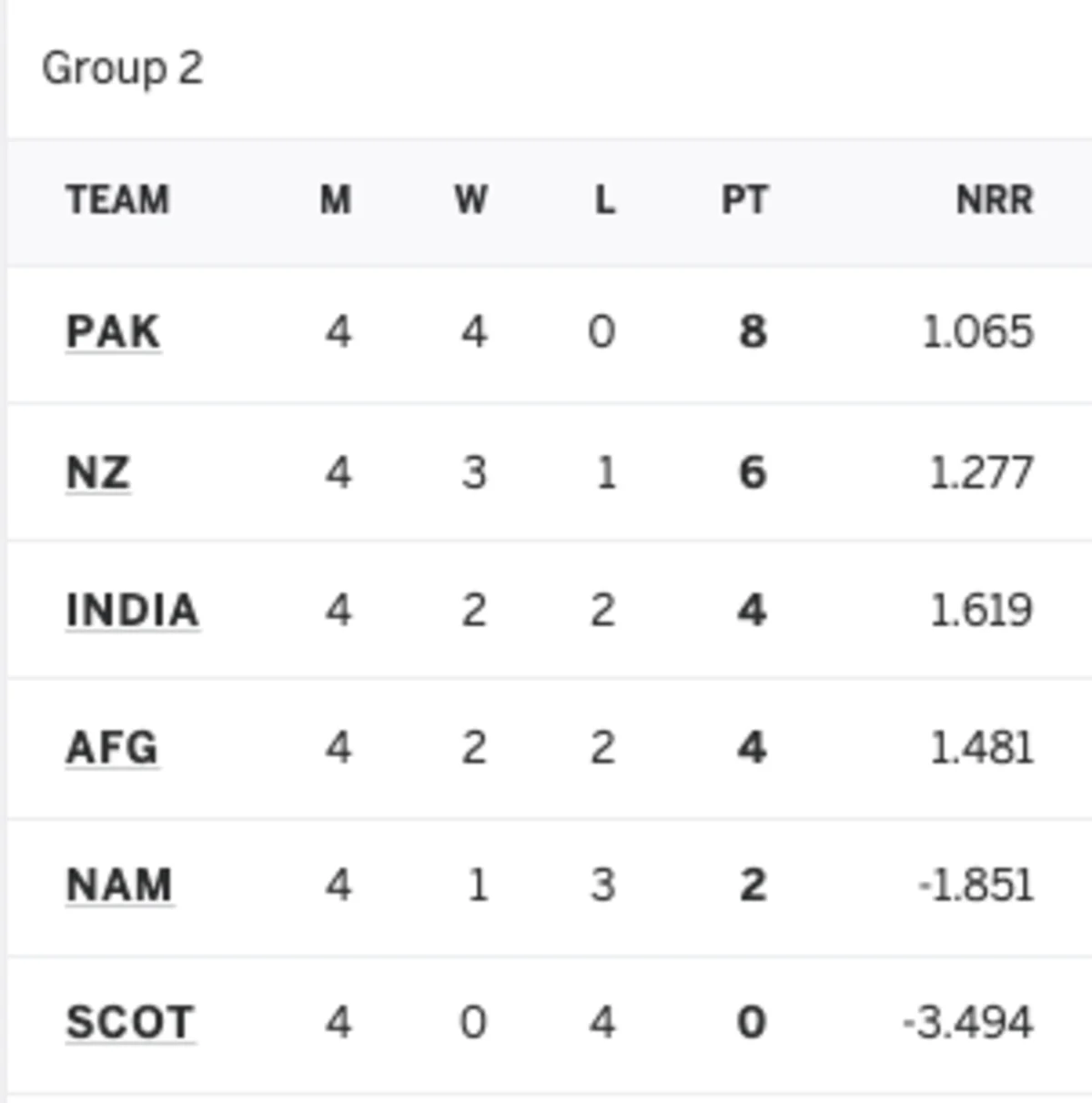Viewport: 1092px width, 1103px height.
Task: Open the INDIA team link
Action: point(132,610)
